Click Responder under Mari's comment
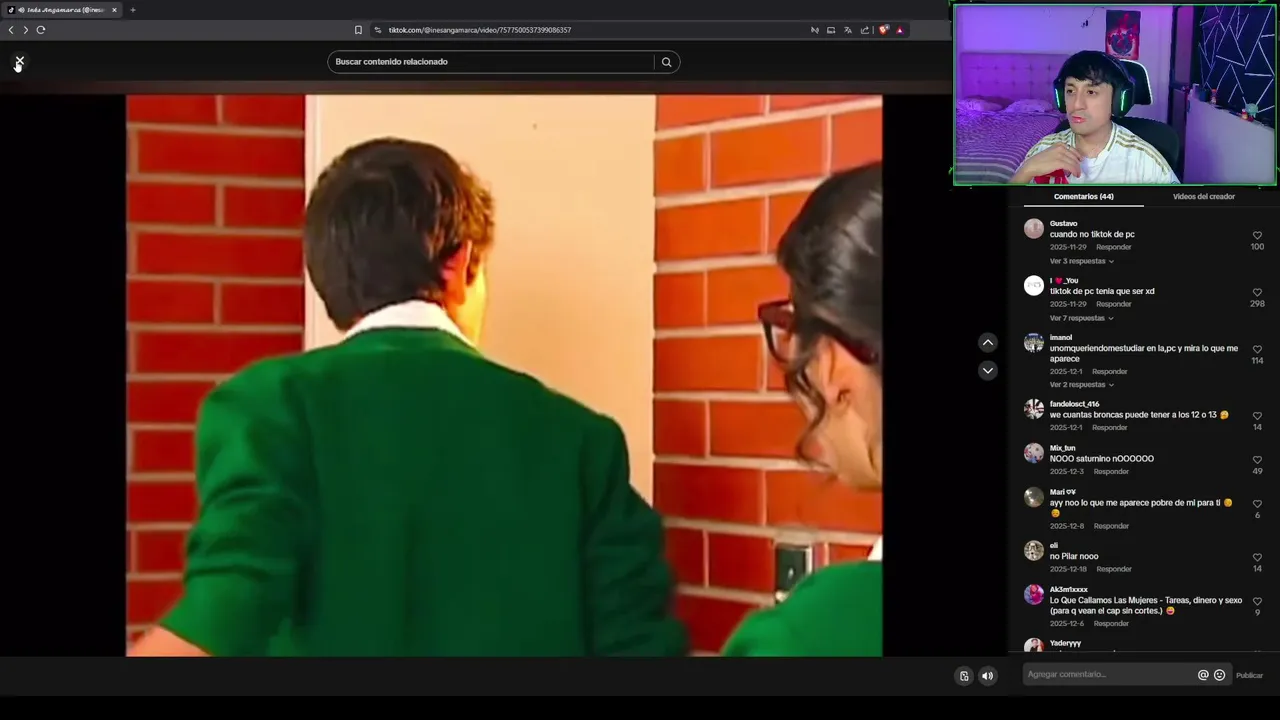 click(1111, 526)
